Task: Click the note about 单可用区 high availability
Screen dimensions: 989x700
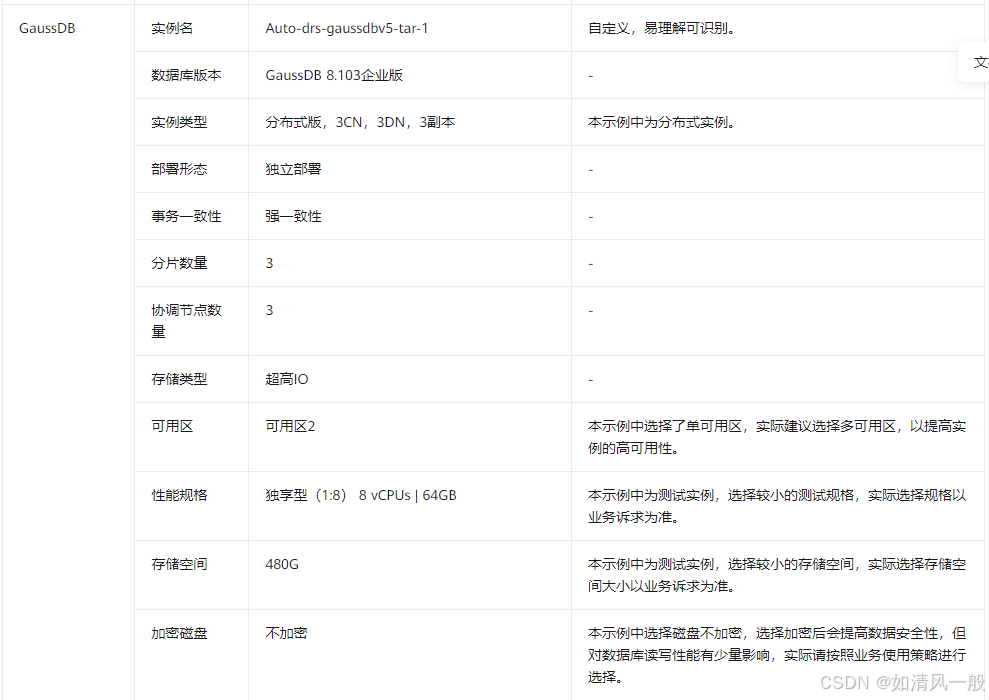Action: coord(777,437)
